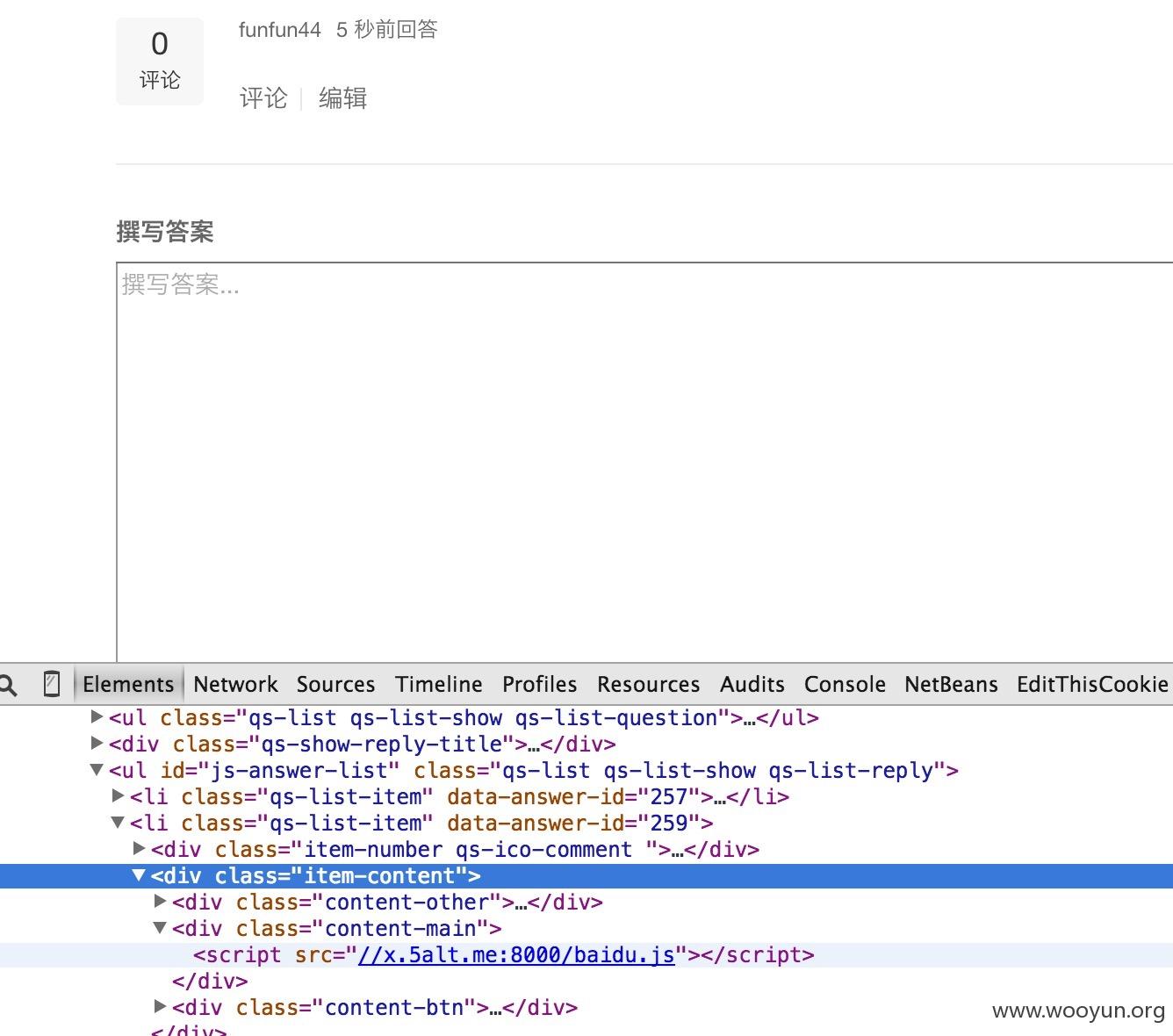
Task: Switch to the Console tab
Action: [x=845, y=685]
